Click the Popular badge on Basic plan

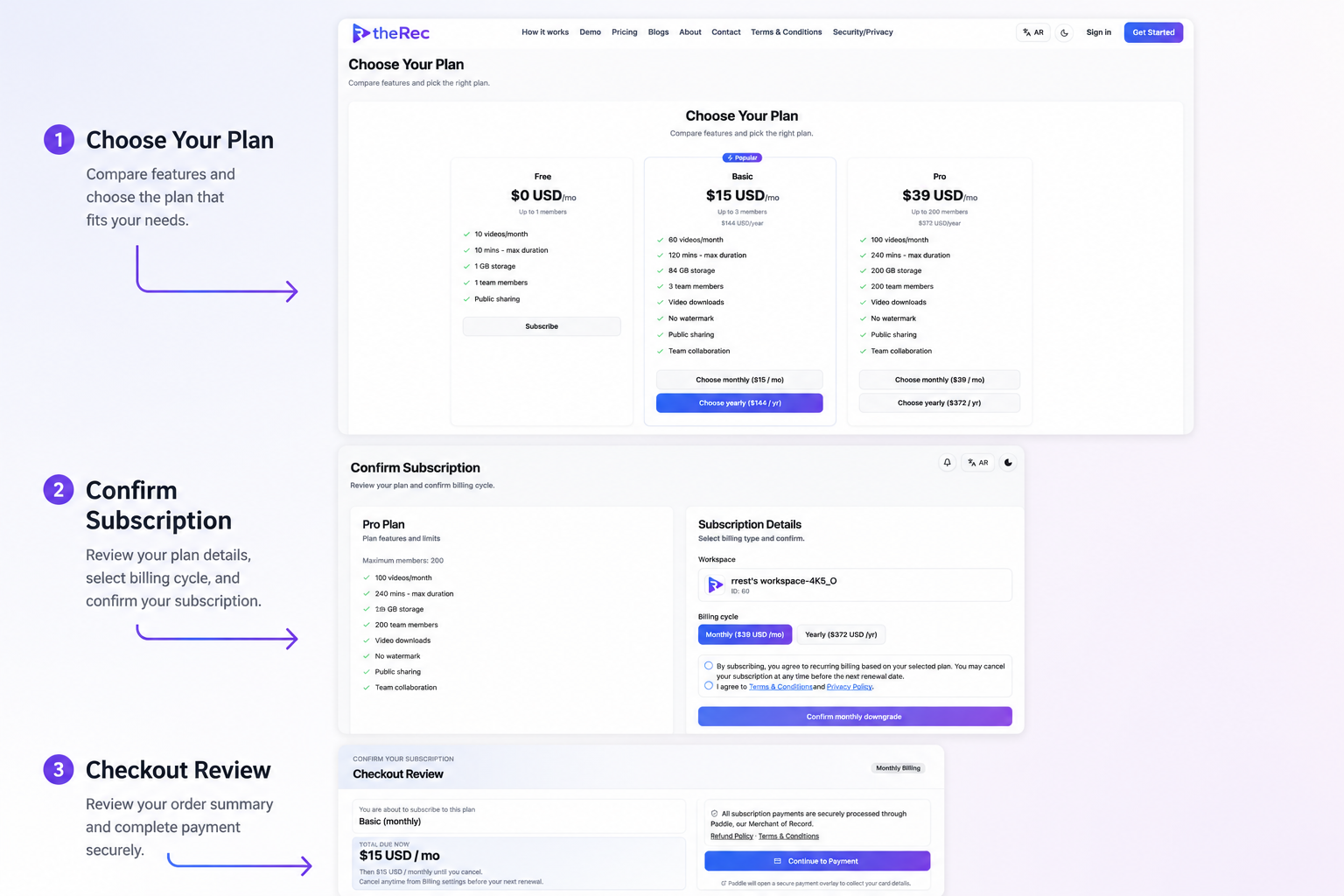click(742, 157)
